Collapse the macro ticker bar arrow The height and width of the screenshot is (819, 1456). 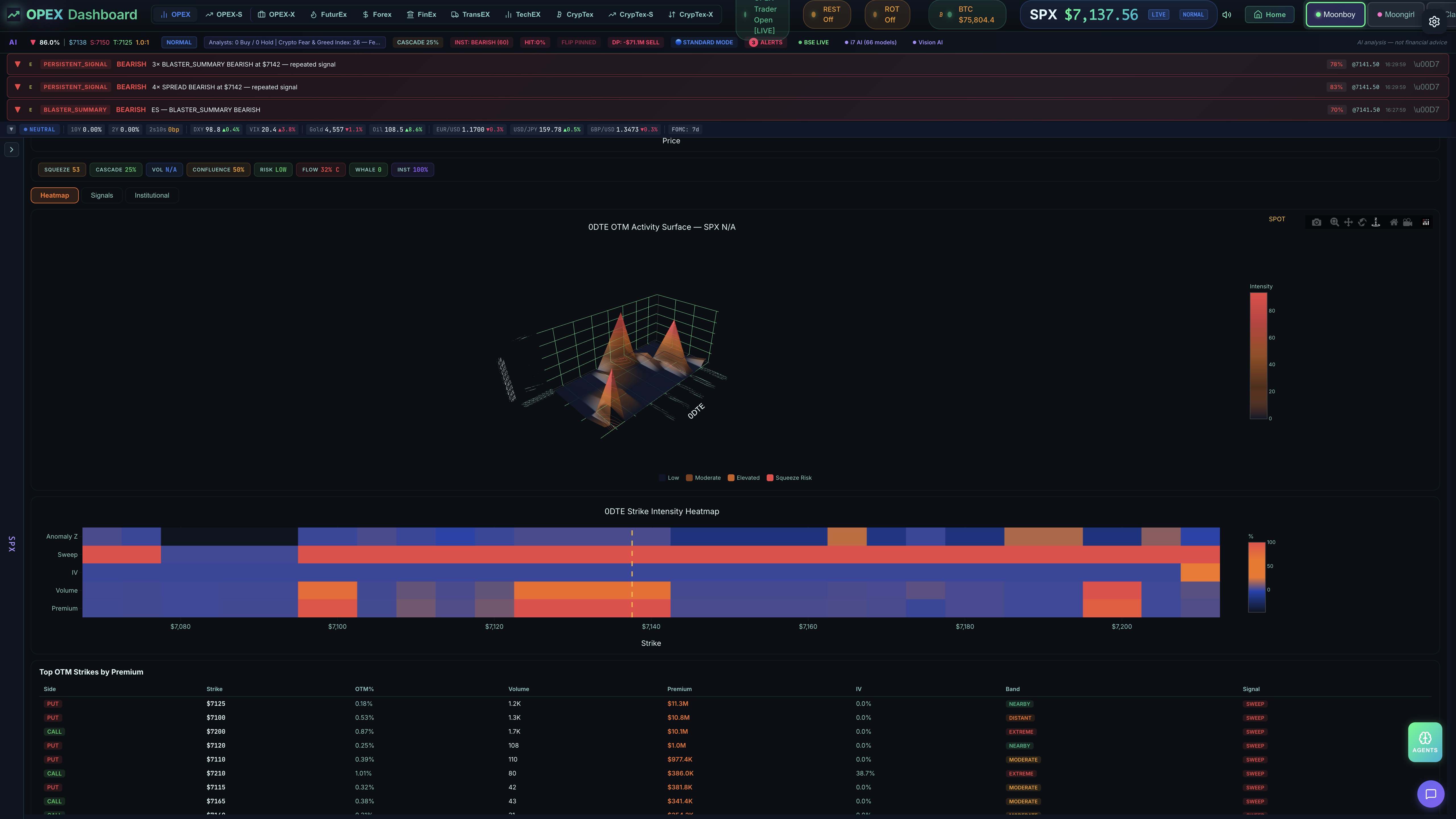(11, 129)
